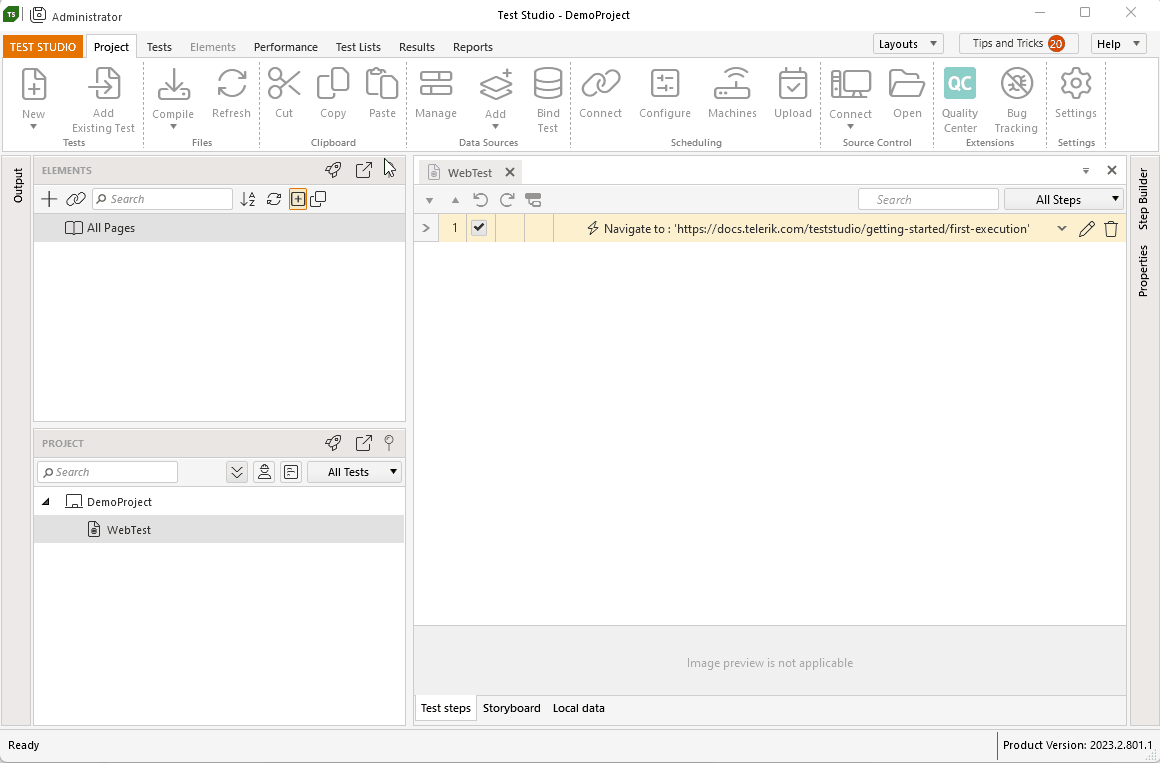1160x763 pixels.
Task: Sort elements alphabetically
Action: click(248, 199)
